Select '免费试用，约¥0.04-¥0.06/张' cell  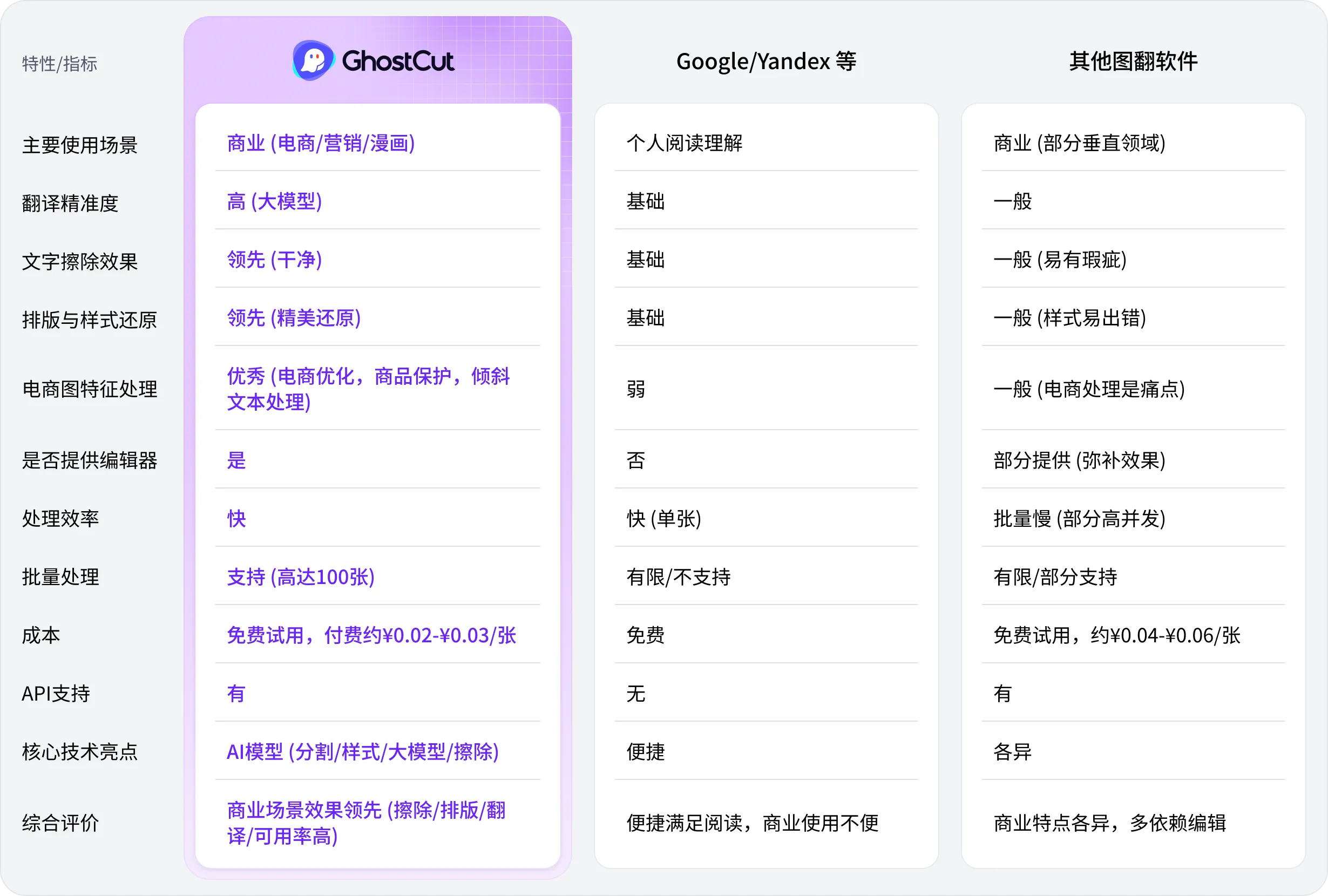tap(1117, 635)
